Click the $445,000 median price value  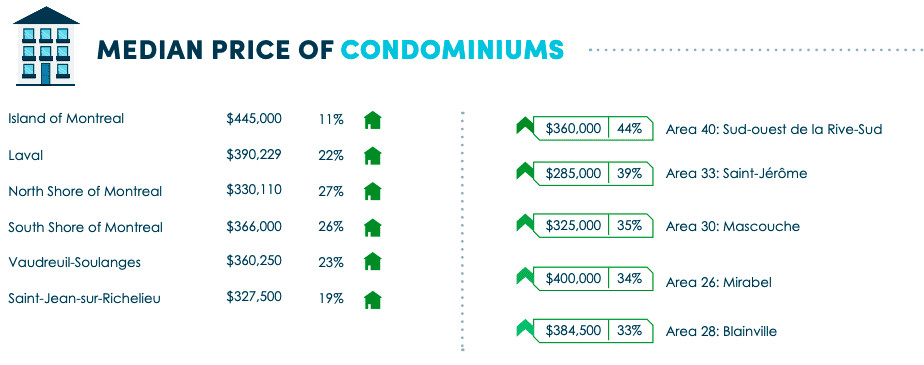(x=254, y=119)
